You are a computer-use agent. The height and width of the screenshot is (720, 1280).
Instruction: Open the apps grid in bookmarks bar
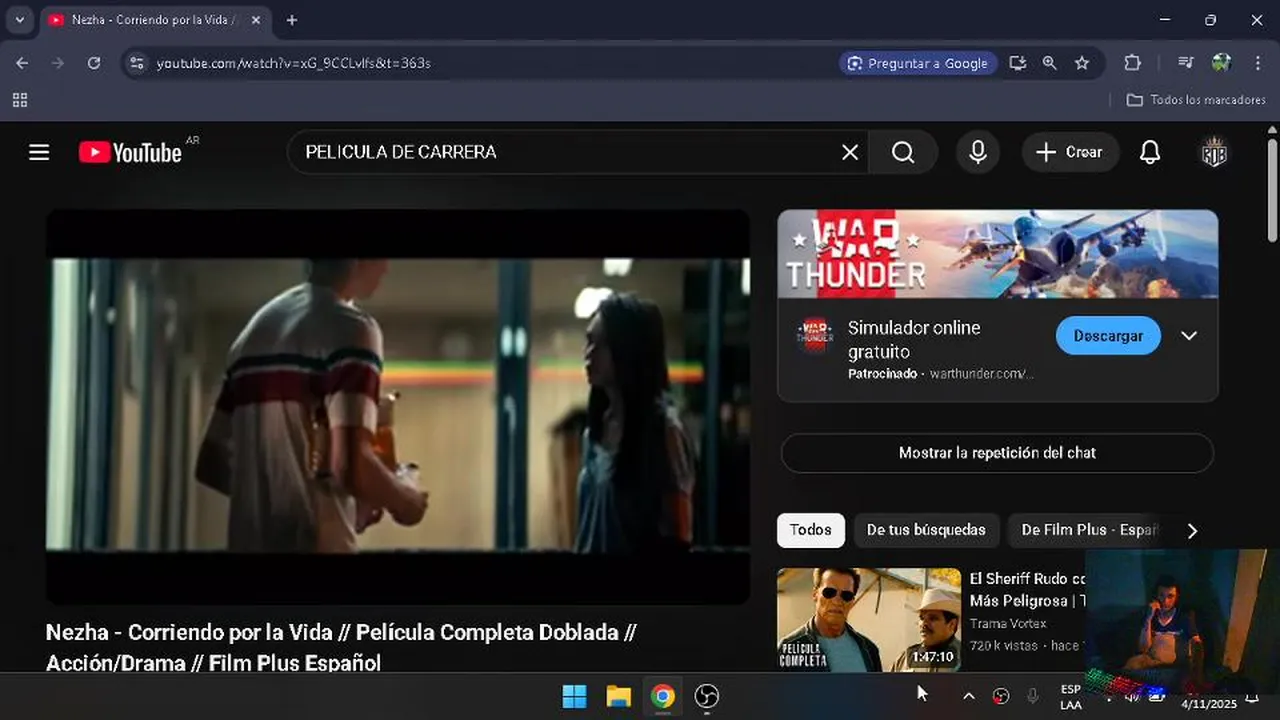[20, 100]
